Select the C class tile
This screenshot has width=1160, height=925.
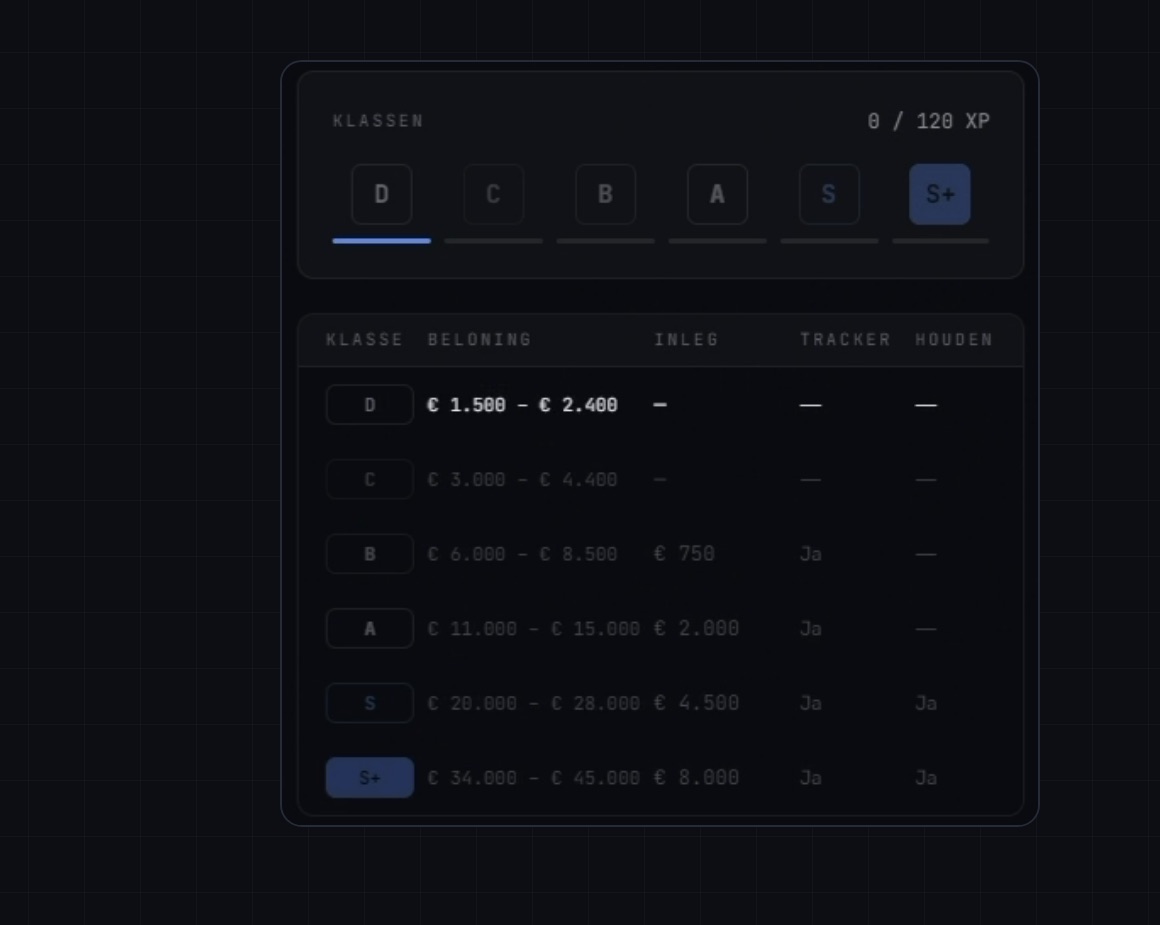pyautogui.click(x=493, y=194)
